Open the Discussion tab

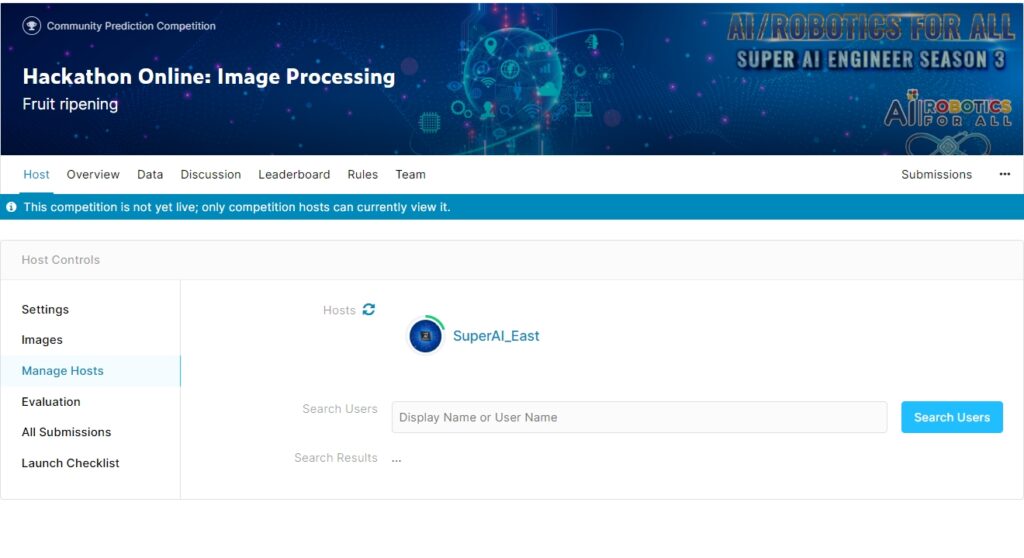pos(210,174)
